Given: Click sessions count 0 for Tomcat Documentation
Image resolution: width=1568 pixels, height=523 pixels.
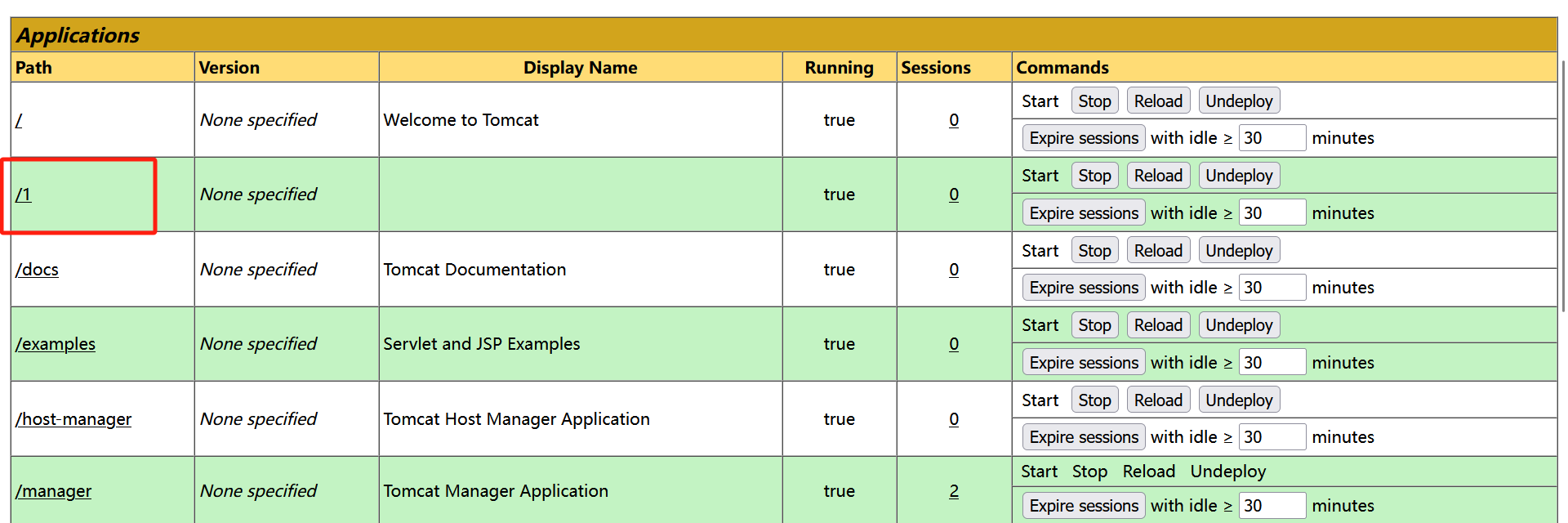Looking at the screenshot, I should (954, 270).
